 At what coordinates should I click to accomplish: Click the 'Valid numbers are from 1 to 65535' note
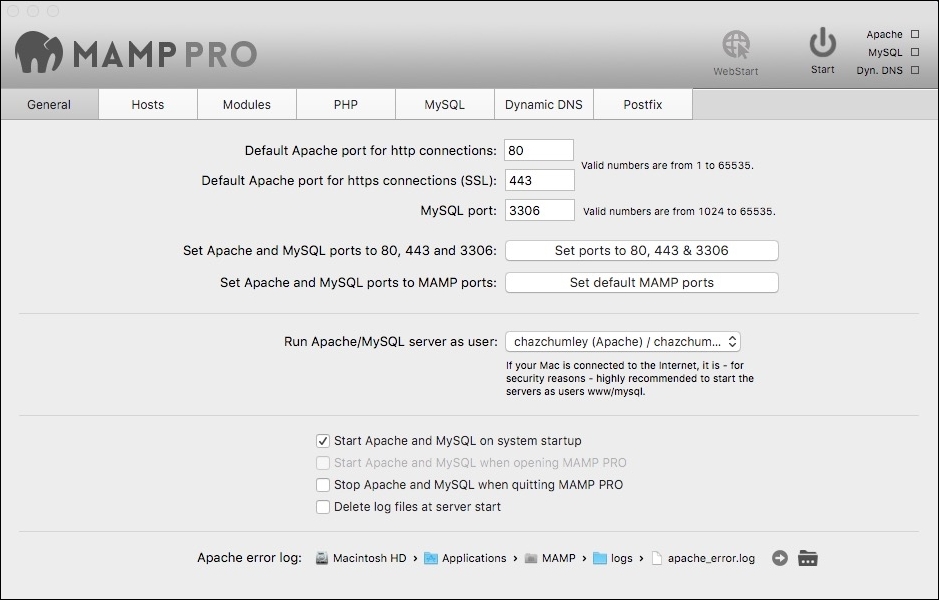668,165
